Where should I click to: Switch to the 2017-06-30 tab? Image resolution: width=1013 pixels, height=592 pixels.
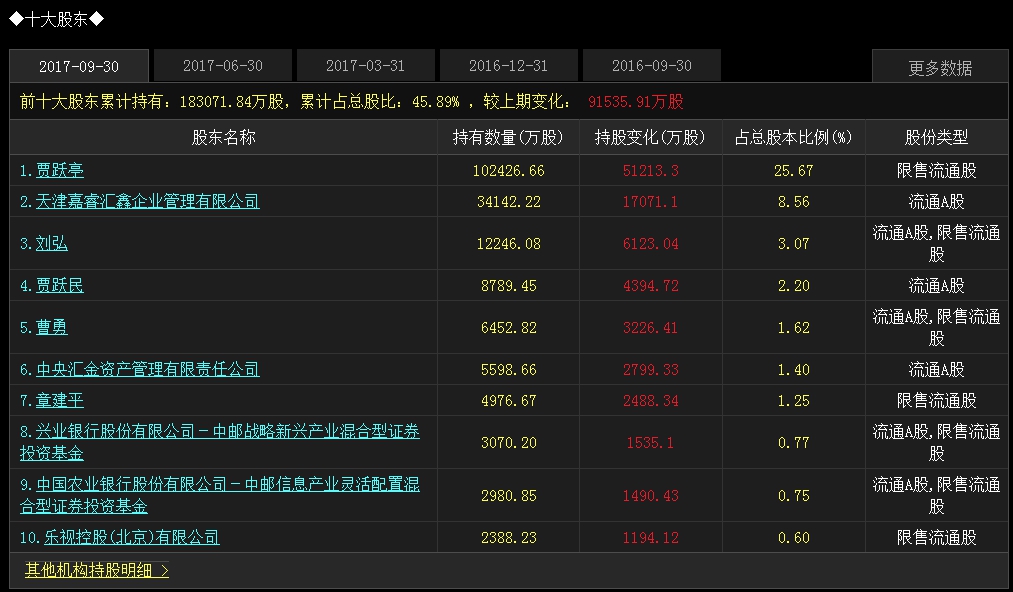[x=223, y=66]
